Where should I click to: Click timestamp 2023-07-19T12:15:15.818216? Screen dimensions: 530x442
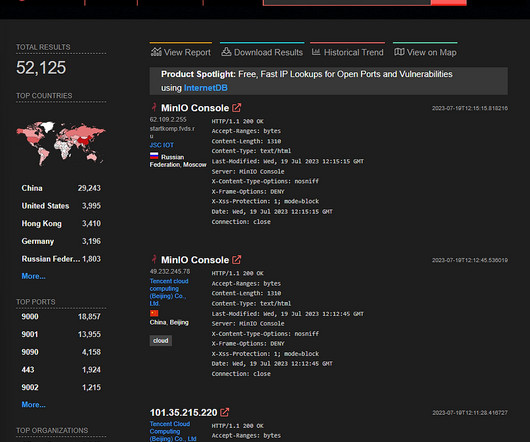470,108
